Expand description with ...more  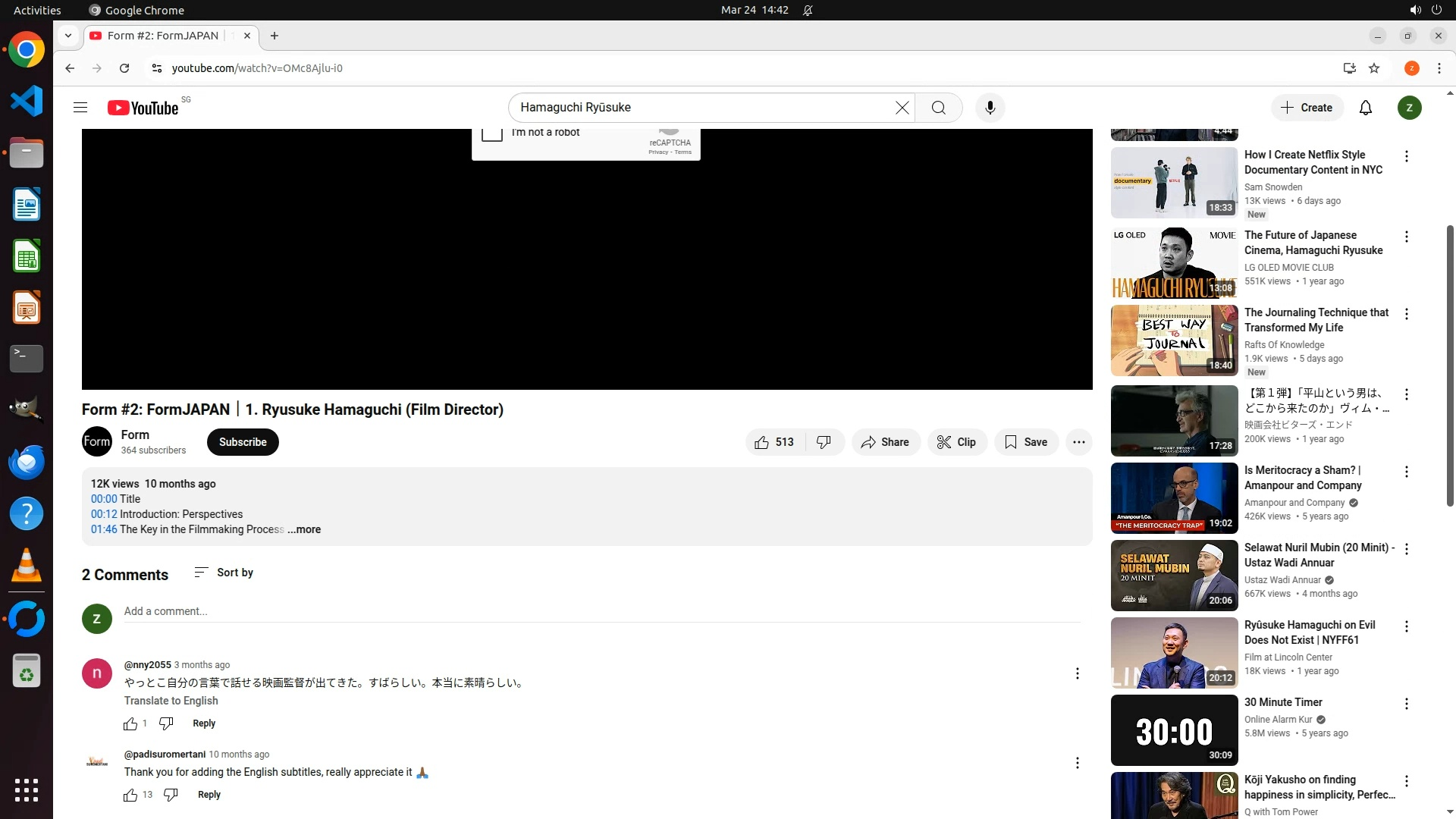304,529
